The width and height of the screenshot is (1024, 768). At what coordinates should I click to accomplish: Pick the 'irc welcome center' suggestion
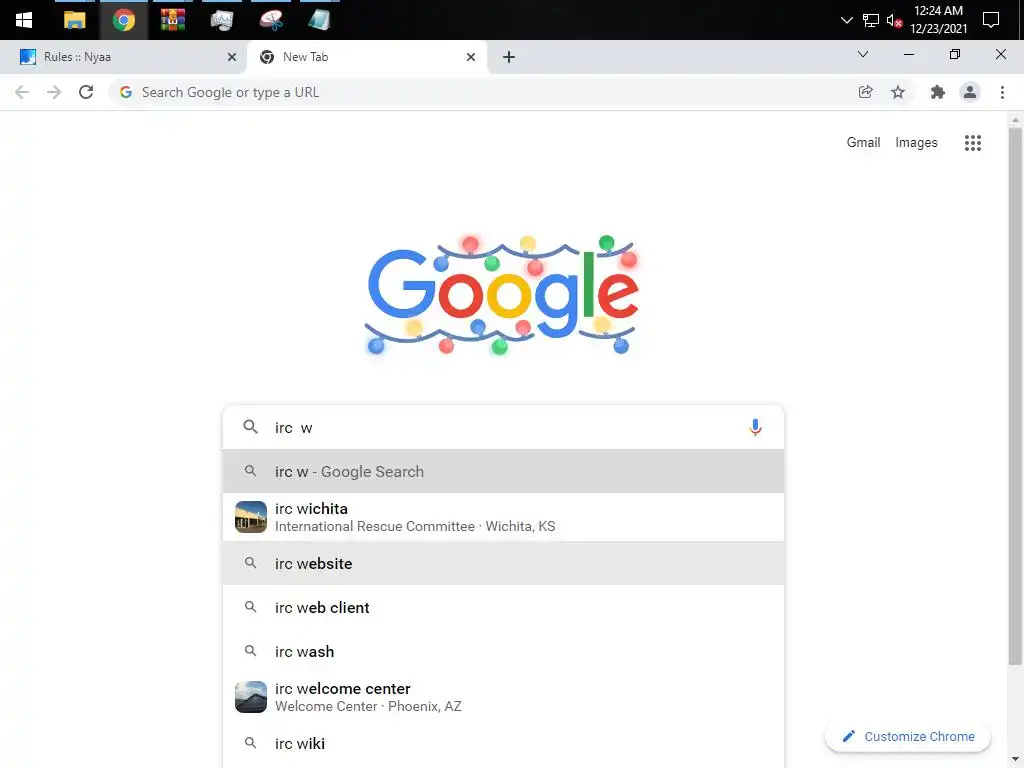pos(504,697)
